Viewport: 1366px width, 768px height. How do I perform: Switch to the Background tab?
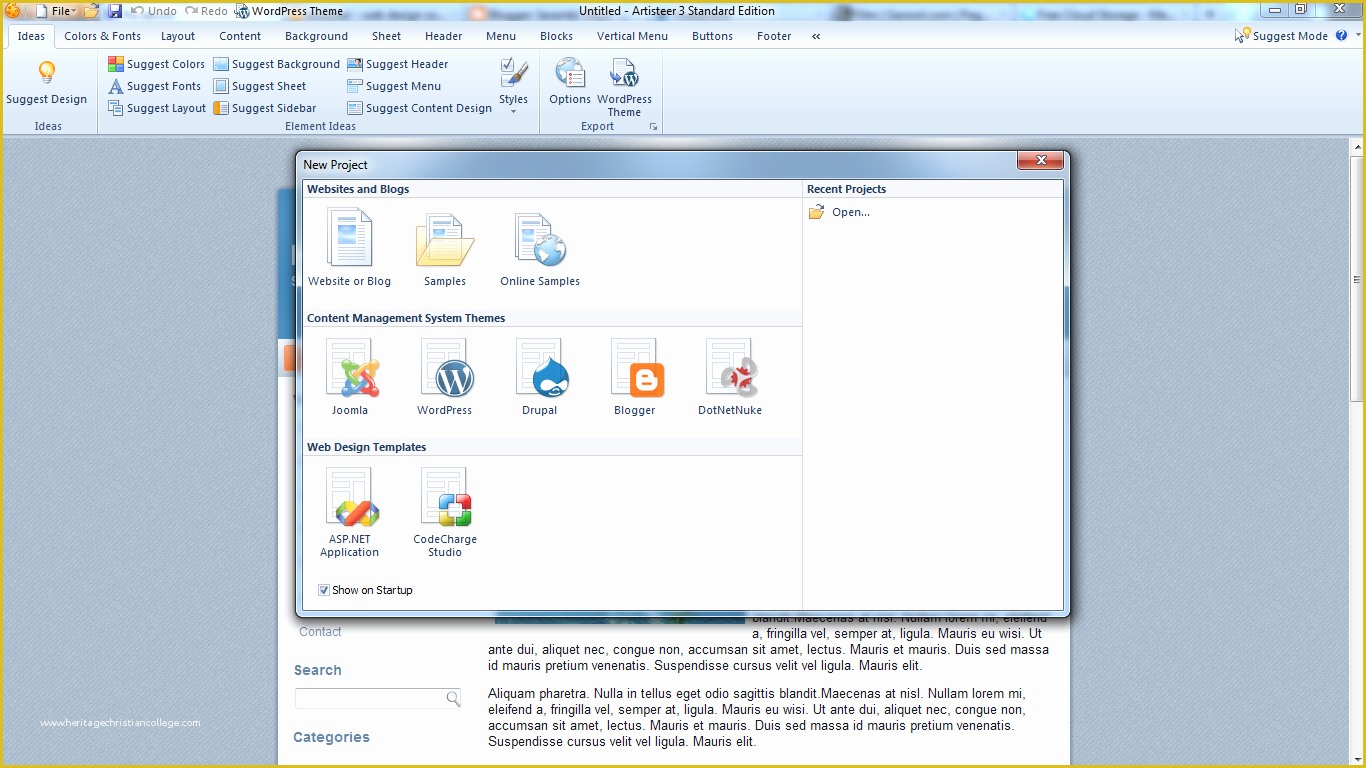click(x=316, y=36)
